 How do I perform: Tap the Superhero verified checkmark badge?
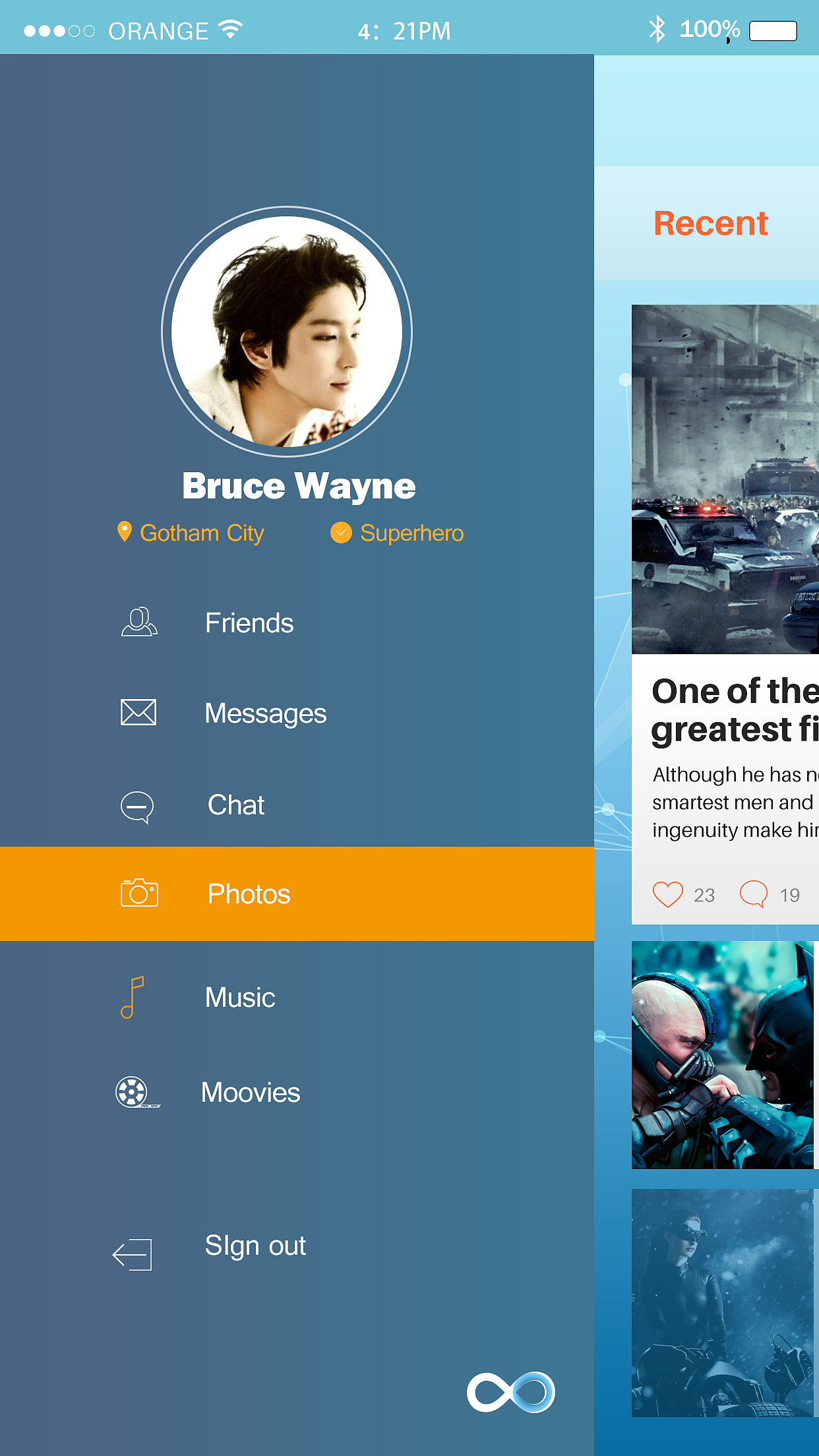(341, 532)
